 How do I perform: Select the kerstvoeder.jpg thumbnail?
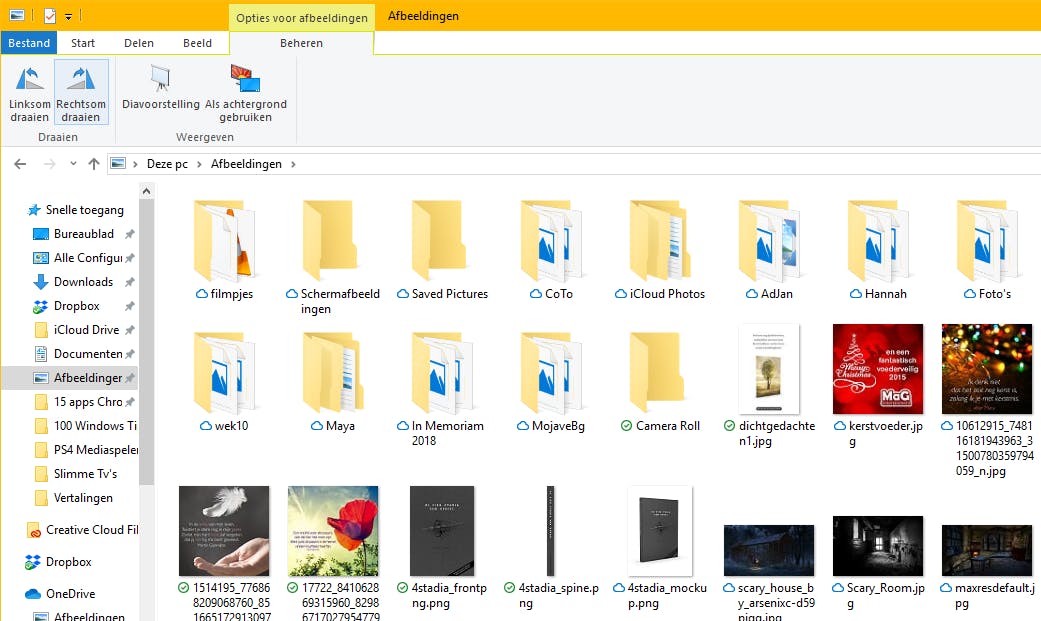(x=878, y=369)
